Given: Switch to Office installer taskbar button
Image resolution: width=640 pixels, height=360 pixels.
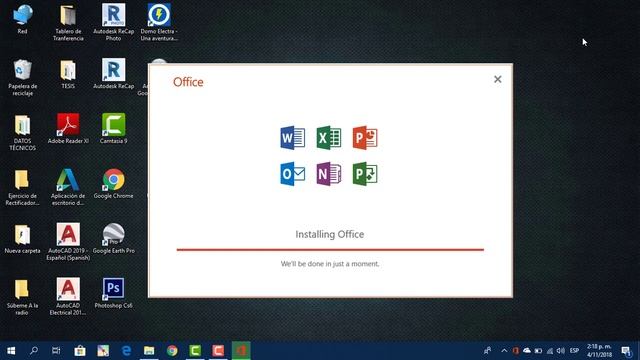Looking at the screenshot, I should click(241, 351).
